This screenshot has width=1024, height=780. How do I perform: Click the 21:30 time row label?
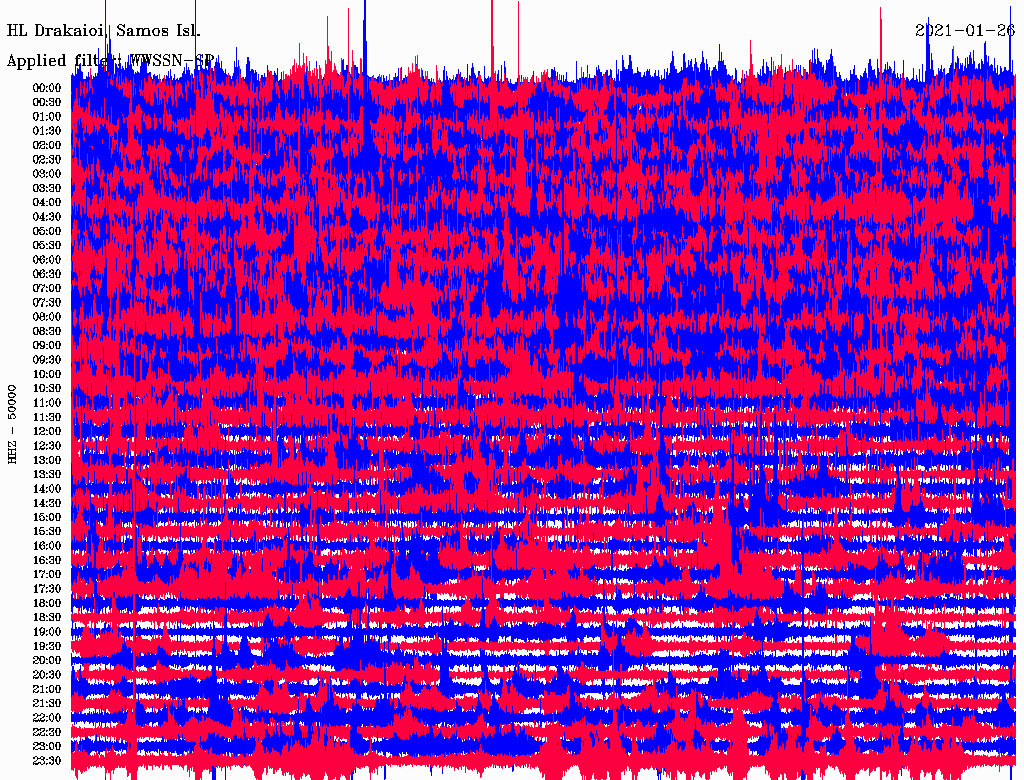[47, 703]
